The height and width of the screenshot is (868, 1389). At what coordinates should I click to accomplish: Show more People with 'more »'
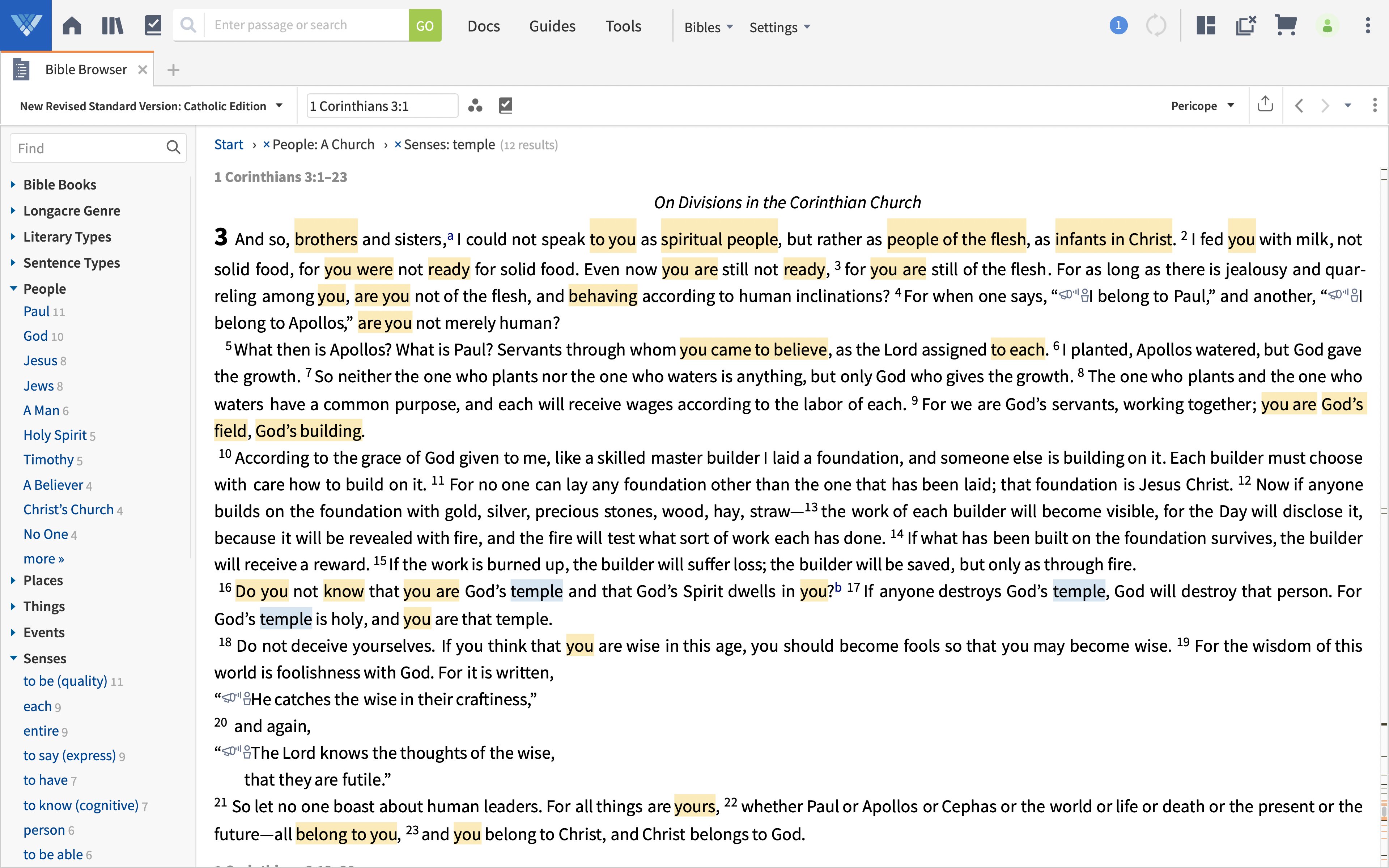point(44,558)
